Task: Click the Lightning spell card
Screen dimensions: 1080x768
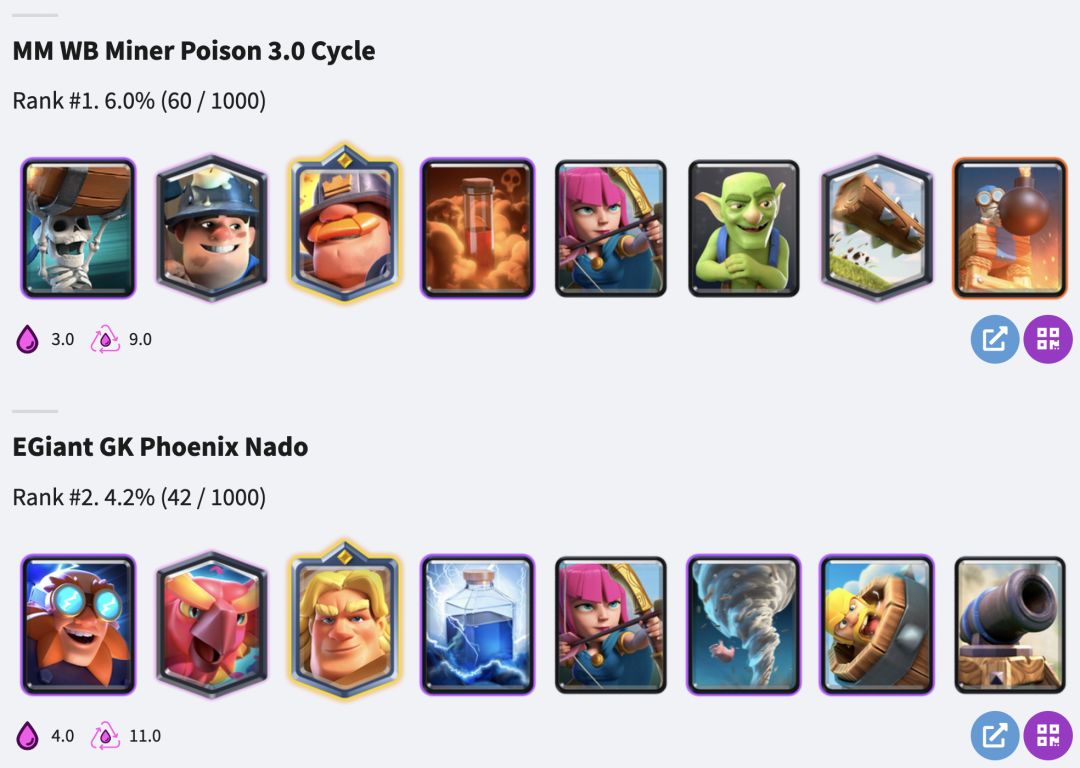Action: [x=477, y=624]
